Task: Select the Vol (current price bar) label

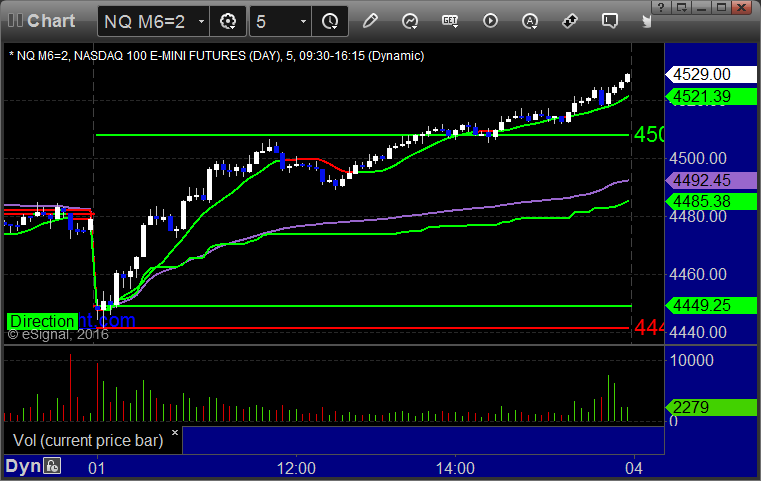Action: 88,440
